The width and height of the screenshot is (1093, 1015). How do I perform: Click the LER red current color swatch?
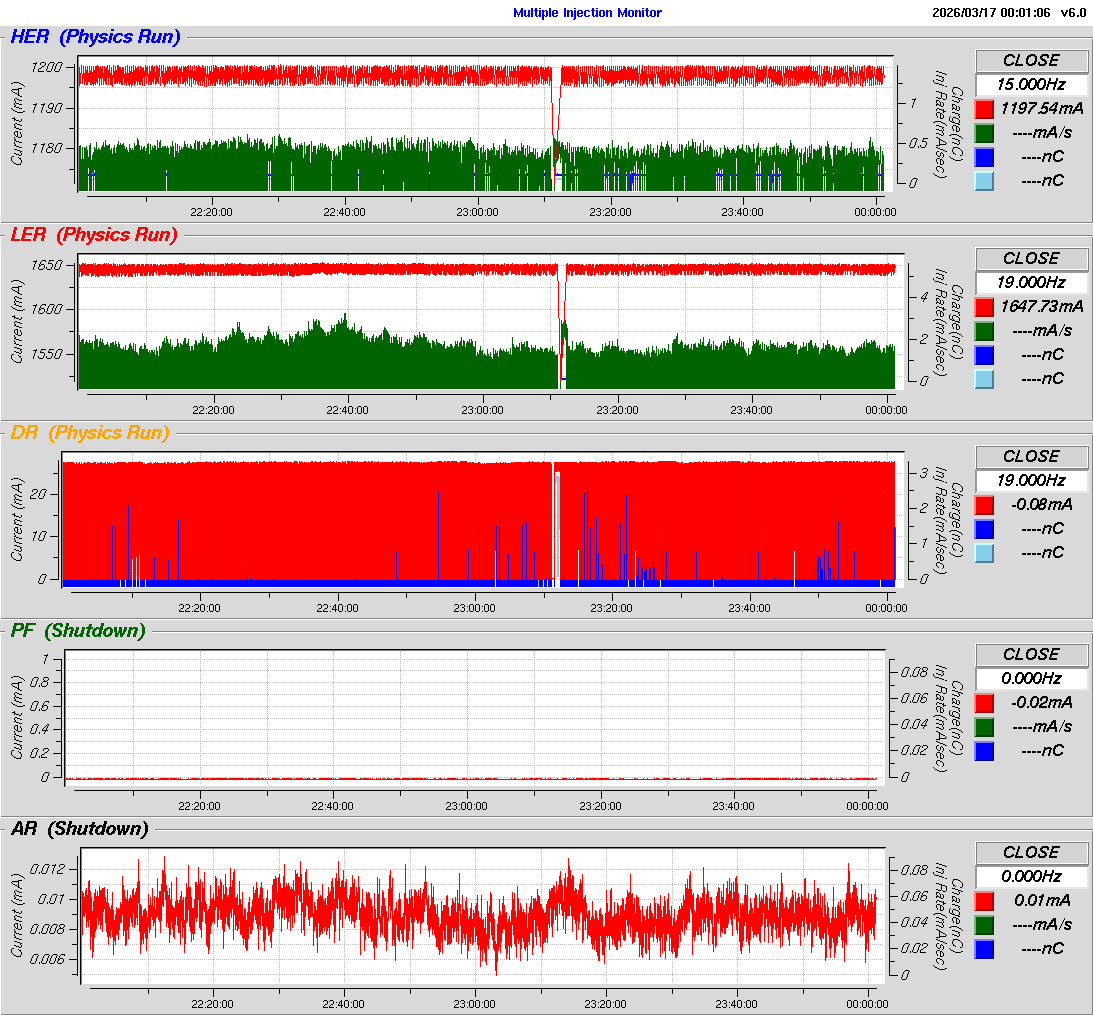(x=984, y=307)
